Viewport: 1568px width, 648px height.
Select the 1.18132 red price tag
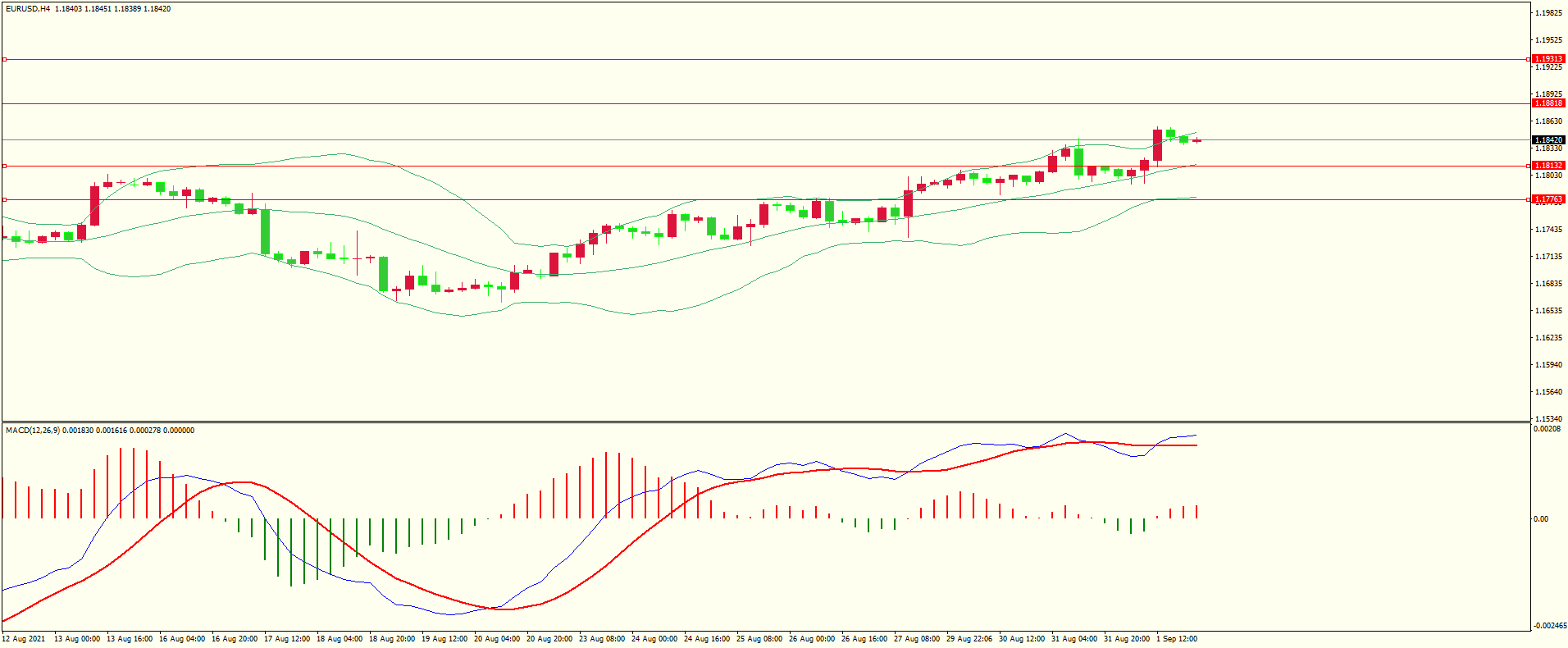(x=1548, y=166)
